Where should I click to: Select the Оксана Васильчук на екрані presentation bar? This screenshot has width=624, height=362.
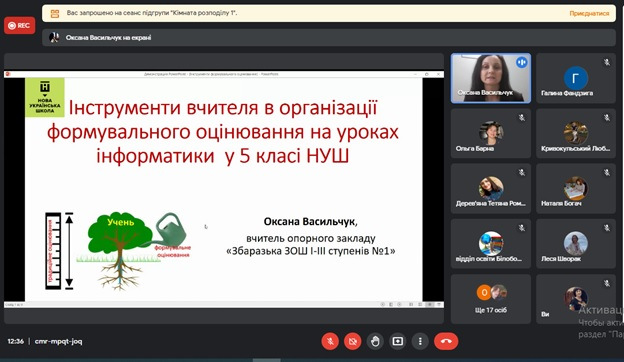[x=329, y=37]
